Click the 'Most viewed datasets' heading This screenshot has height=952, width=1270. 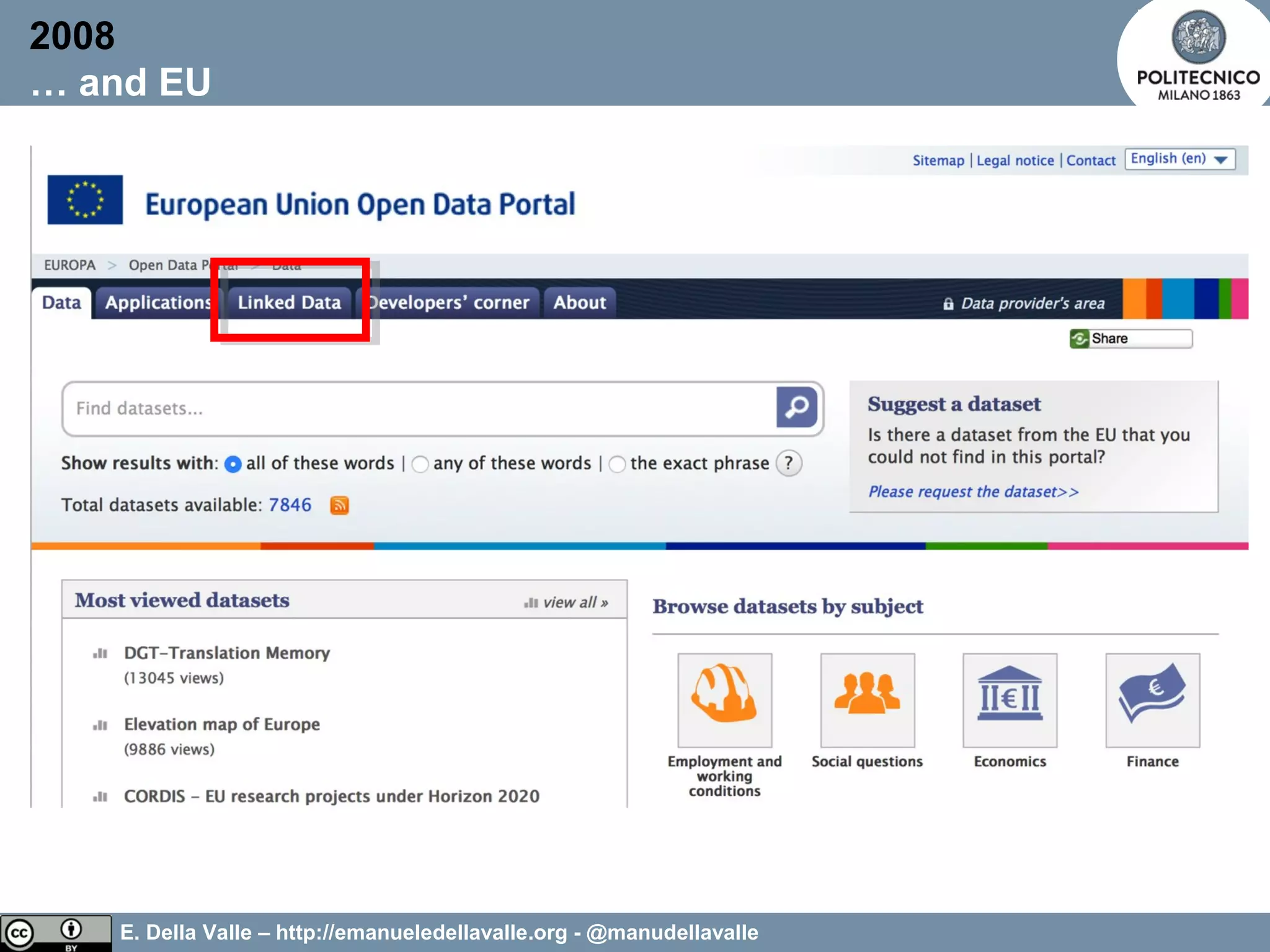[182, 600]
